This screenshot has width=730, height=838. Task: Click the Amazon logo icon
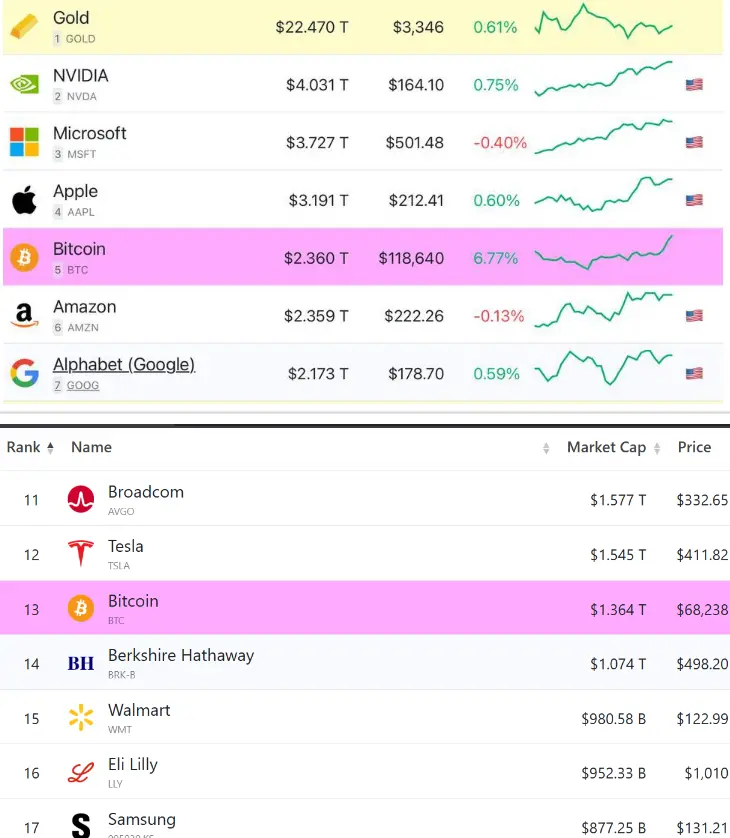point(24,316)
